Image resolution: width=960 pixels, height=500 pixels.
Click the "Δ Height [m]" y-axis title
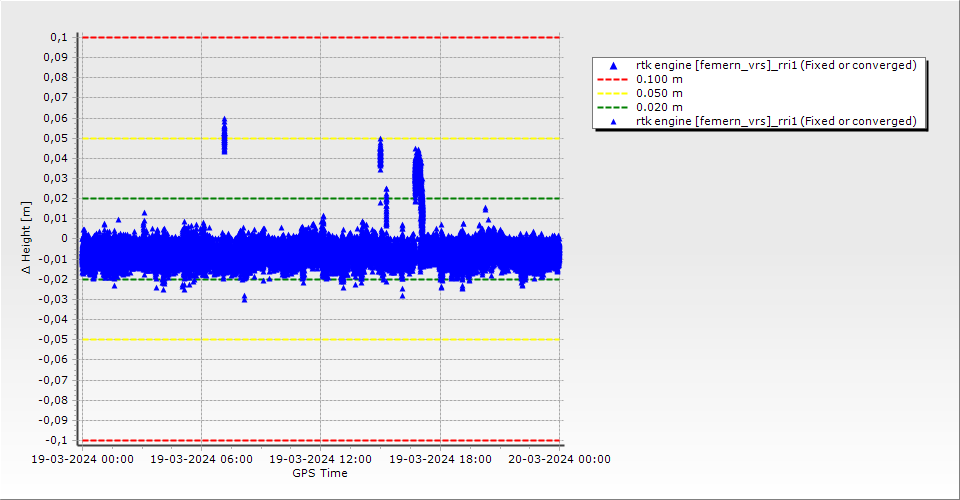tap(27, 238)
